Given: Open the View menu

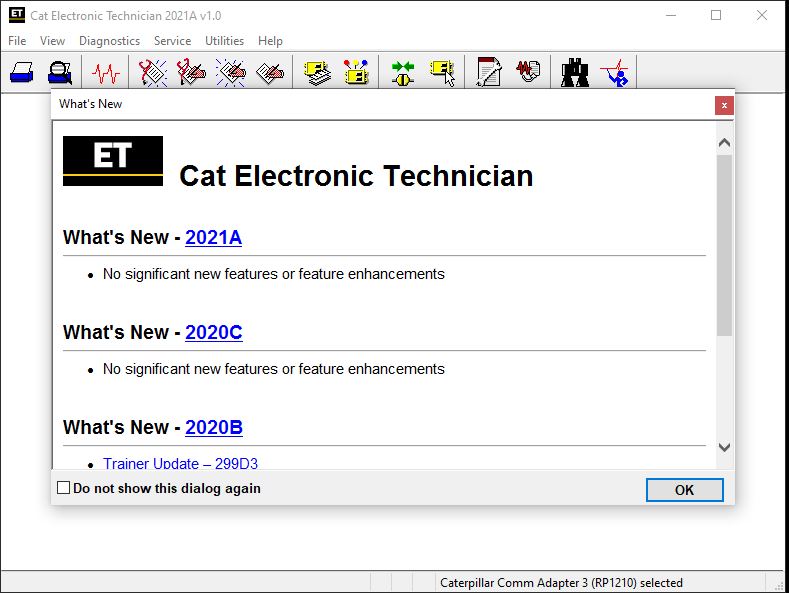Looking at the screenshot, I should point(52,41).
